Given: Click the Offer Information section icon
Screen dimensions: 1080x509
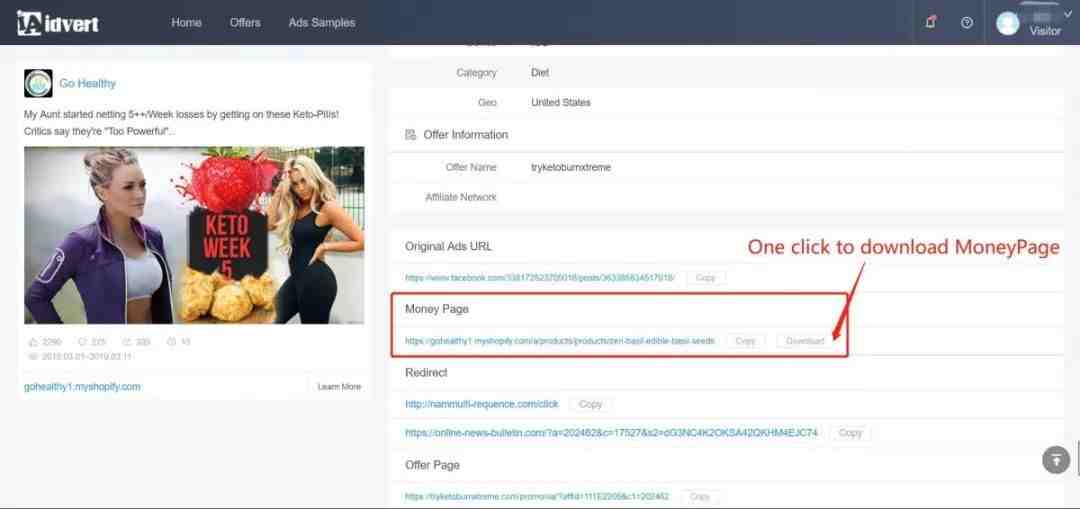Looking at the screenshot, I should tap(411, 135).
